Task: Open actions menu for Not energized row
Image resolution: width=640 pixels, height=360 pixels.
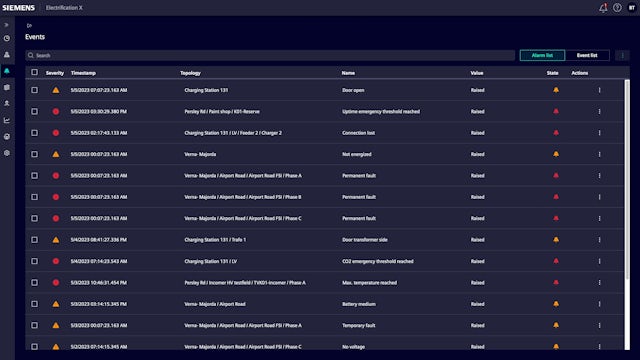Action: click(x=599, y=154)
